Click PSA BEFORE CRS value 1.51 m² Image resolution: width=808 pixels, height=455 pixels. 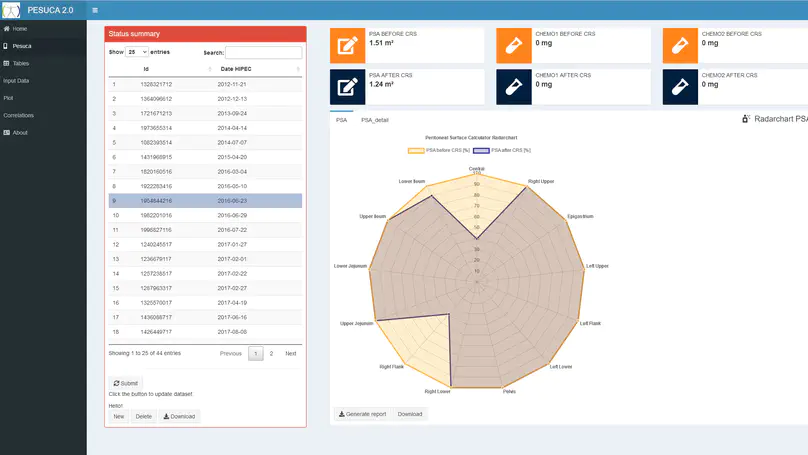tap(381, 43)
